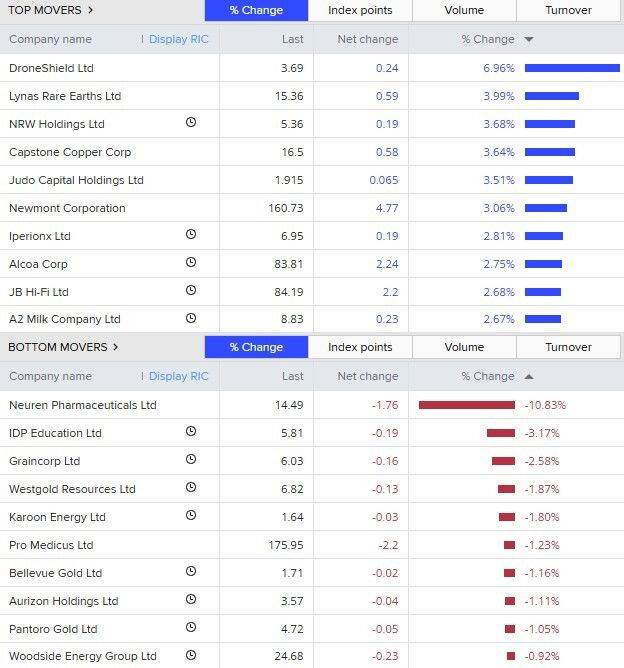Image resolution: width=624 pixels, height=668 pixels.
Task: Click the clock icon beside Graincorp Ltd
Action: tap(191, 460)
